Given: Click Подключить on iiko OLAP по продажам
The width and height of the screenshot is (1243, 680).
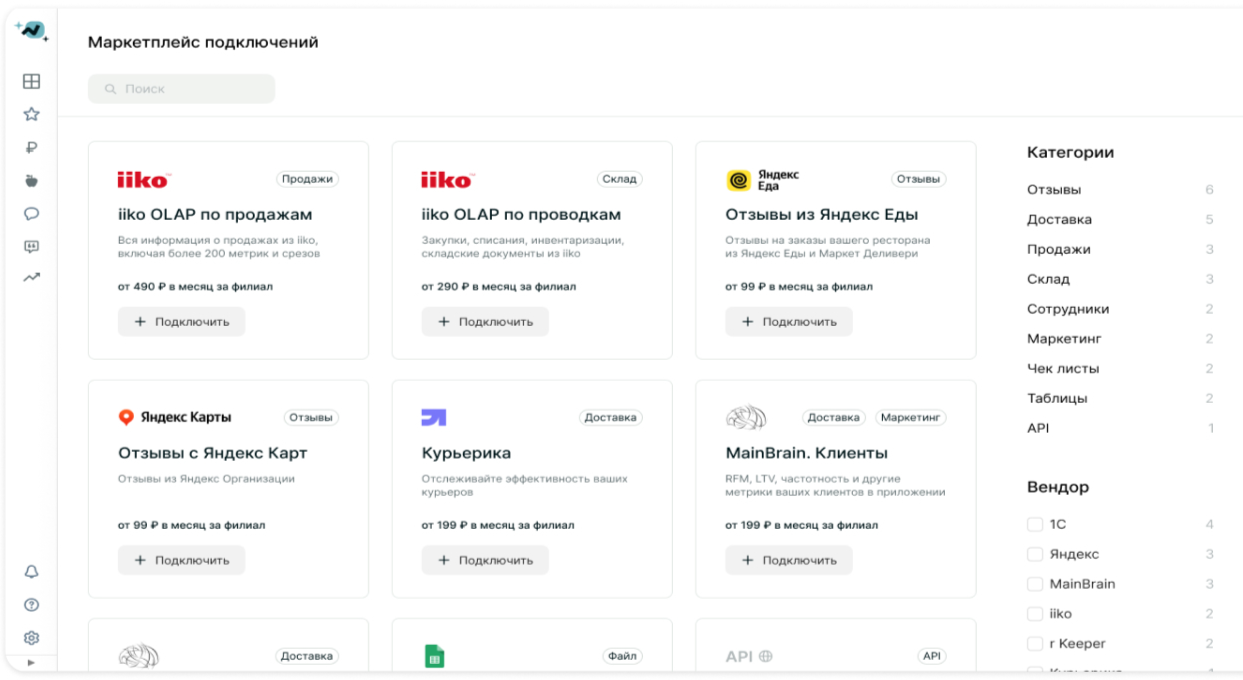Looking at the screenshot, I should (181, 322).
